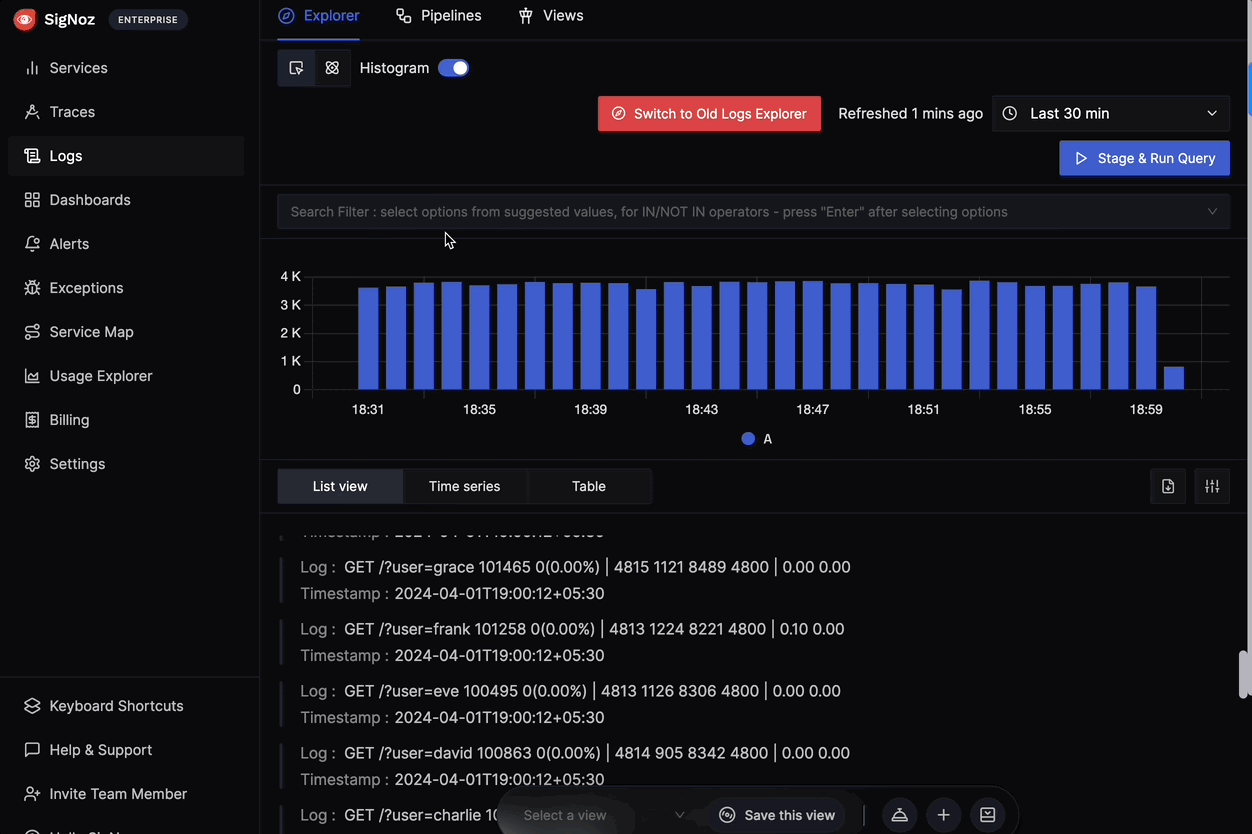Click the Logs sidebar icon

(x=32, y=156)
